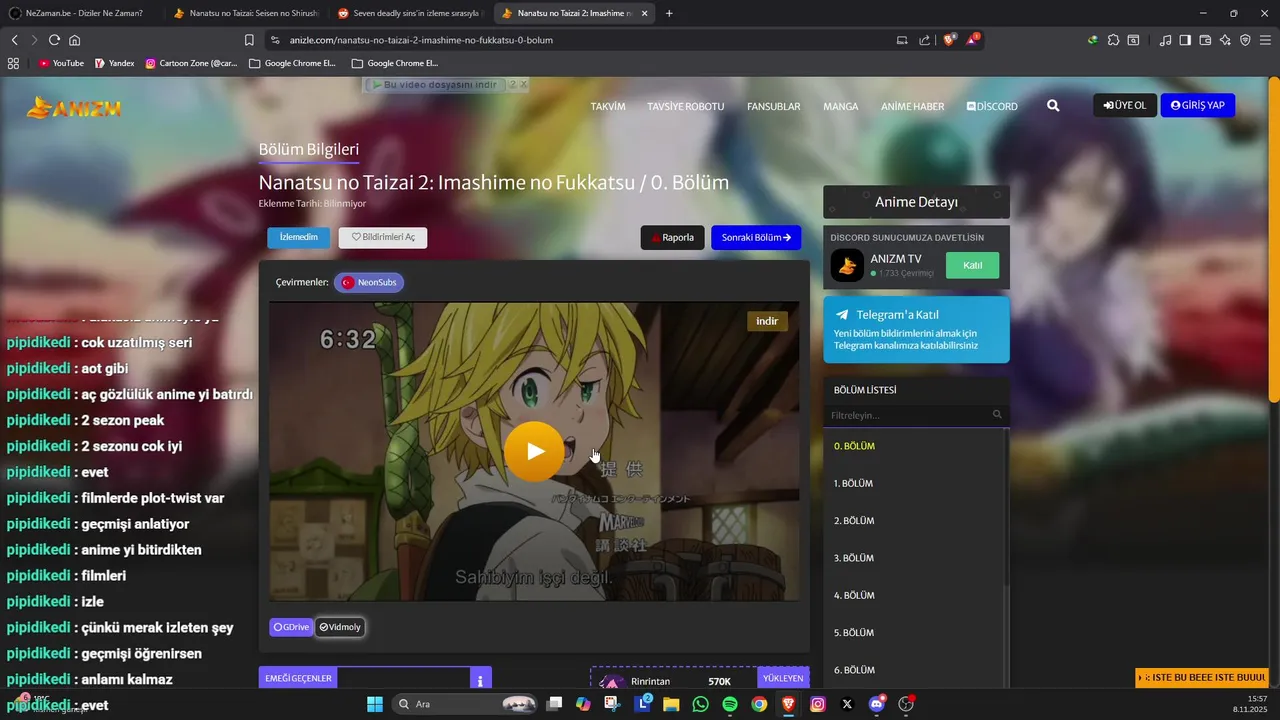Open the FANSUBLAR menu item
The image size is (1280, 720).
(x=774, y=106)
